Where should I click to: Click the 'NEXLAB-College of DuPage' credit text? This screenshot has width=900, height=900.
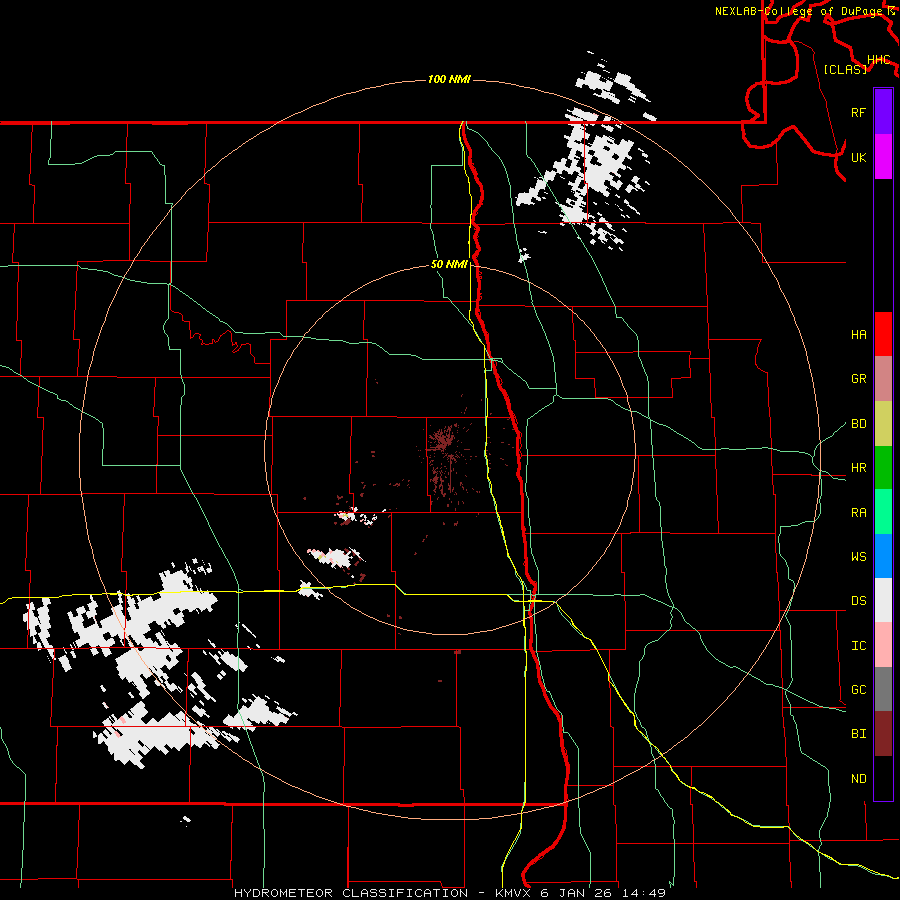click(x=798, y=11)
